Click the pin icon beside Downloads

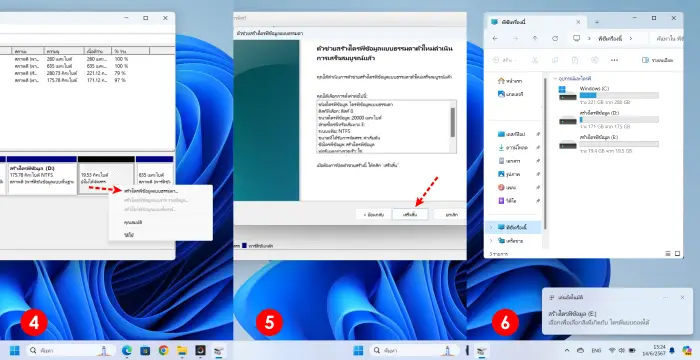[538, 147]
